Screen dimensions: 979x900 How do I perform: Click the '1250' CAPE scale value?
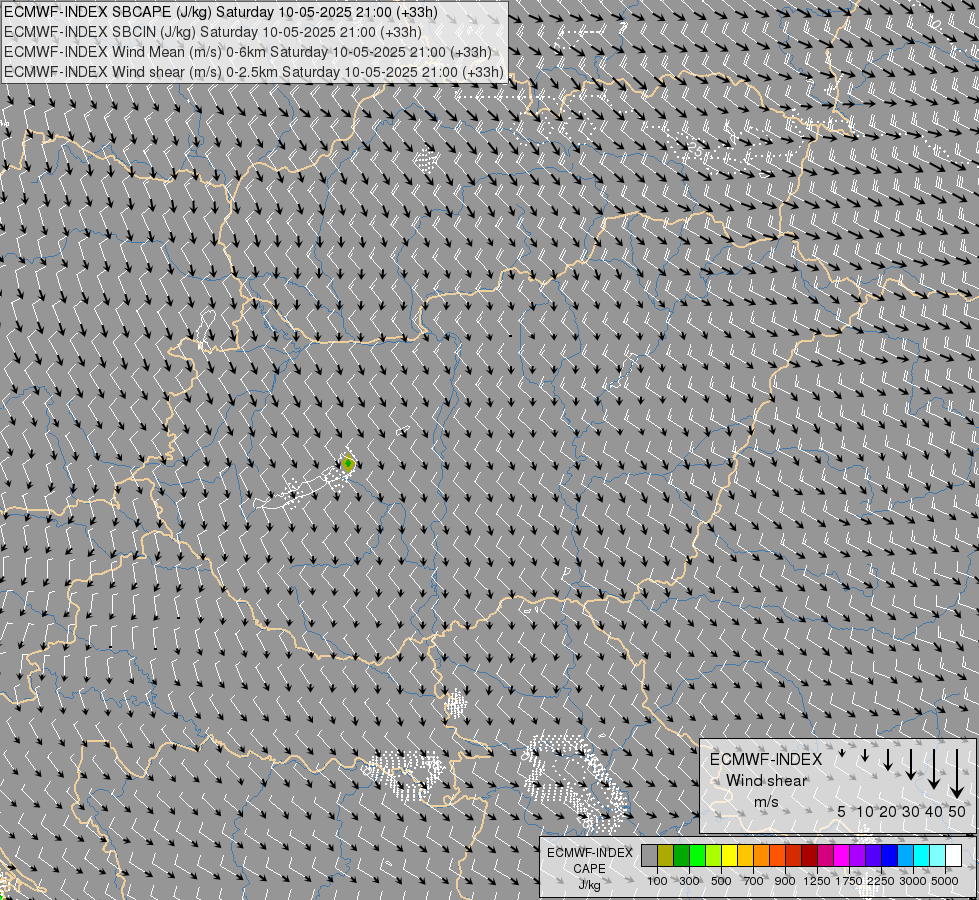point(817,881)
